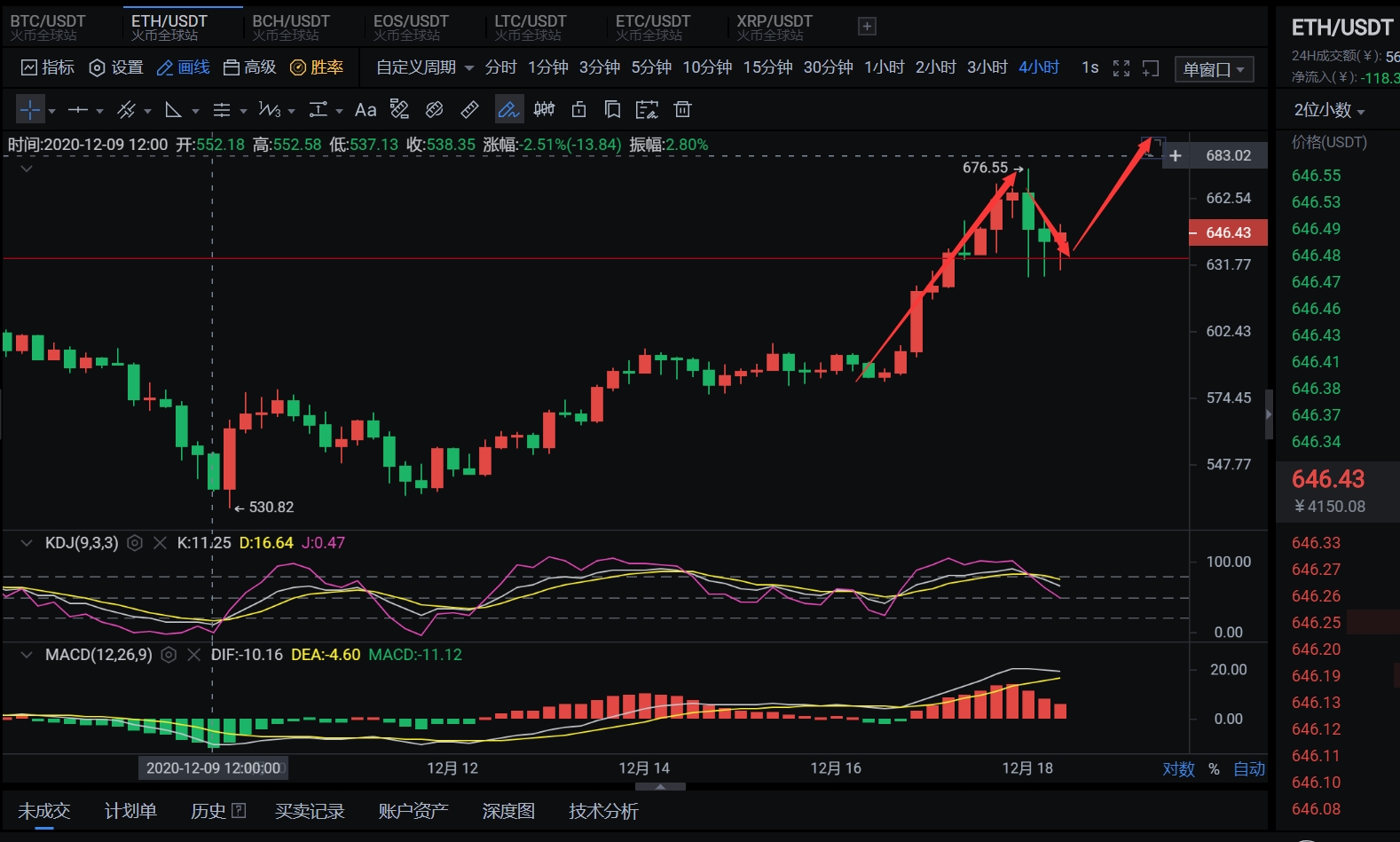
Task: Click the lock drawings icon
Action: coord(579,110)
